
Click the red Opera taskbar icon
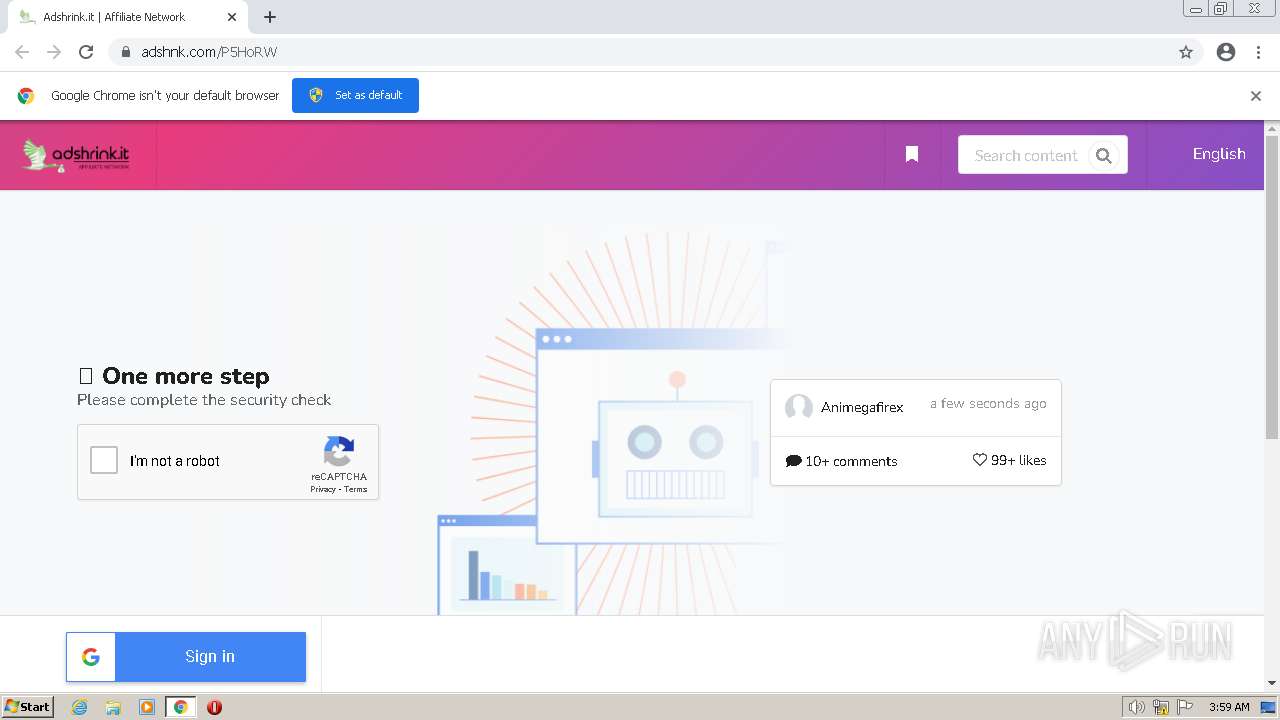tap(214, 707)
